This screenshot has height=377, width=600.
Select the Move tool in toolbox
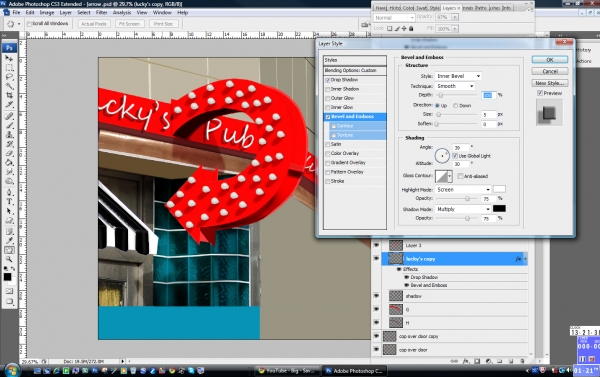click(x=9, y=58)
